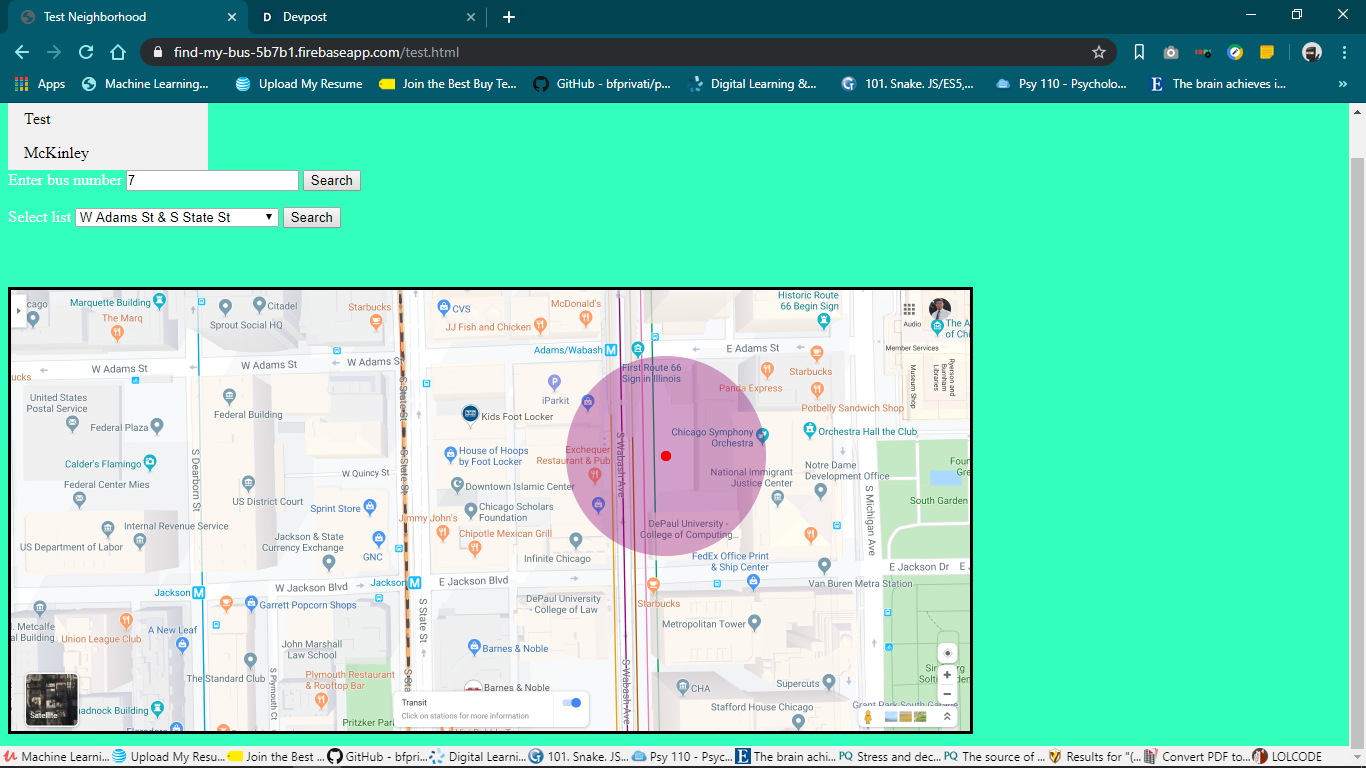Open the stop selection dropdown
Screen dimensions: 1366x768
(x=177, y=217)
